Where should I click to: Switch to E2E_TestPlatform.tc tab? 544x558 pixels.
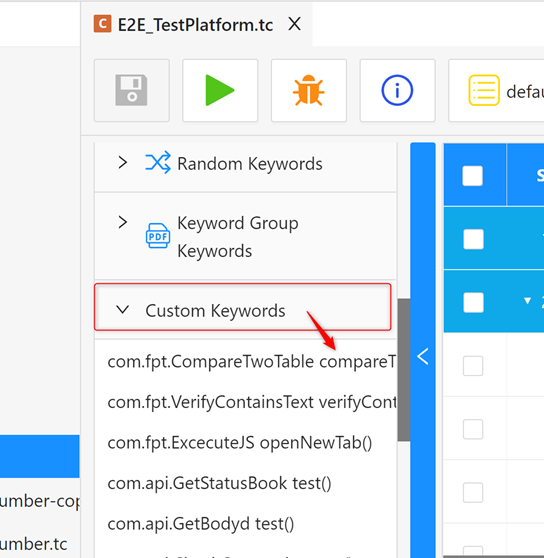click(x=195, y=25)
